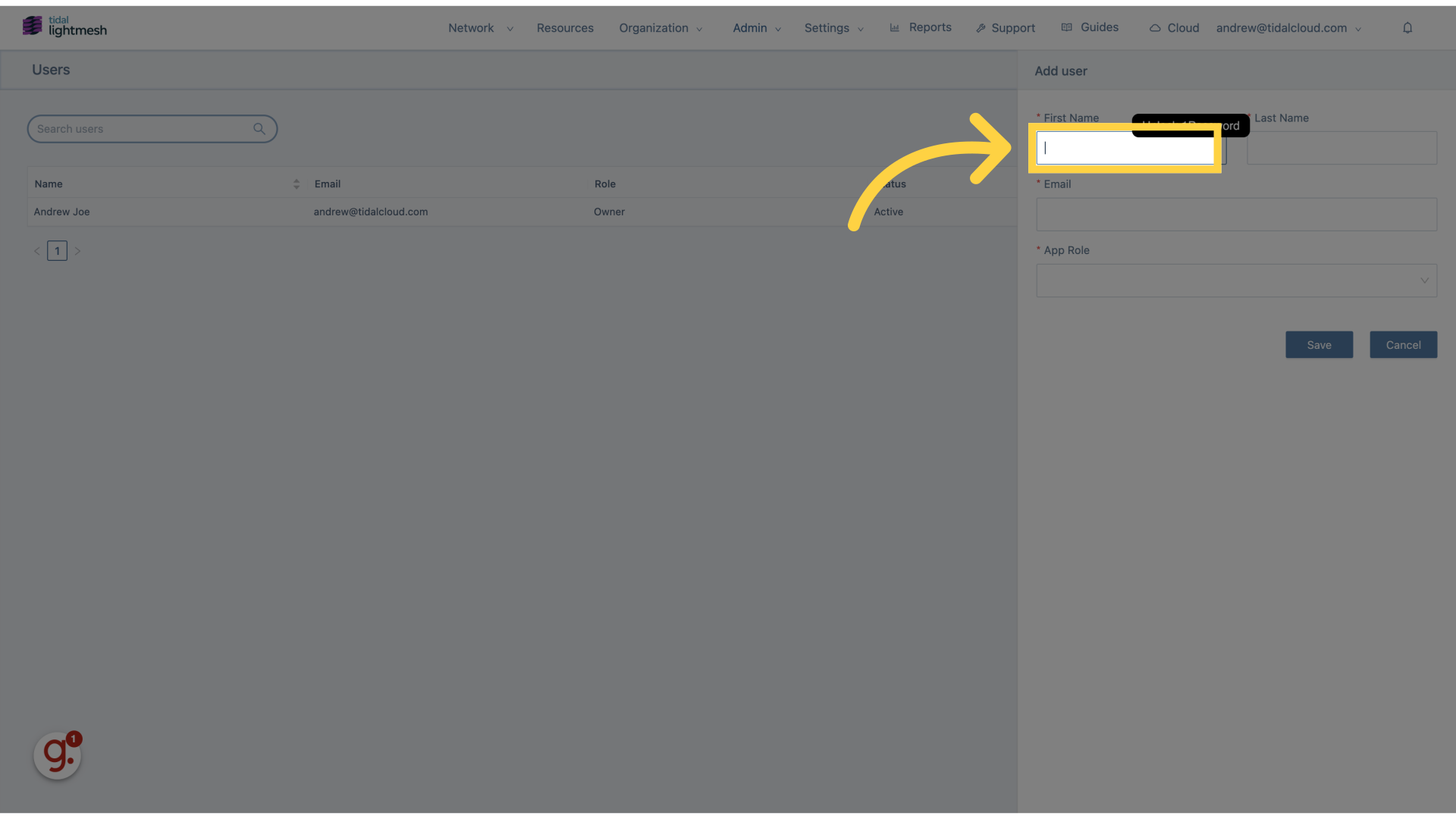The width and height of the screenshot is (1456, 819).
Task: Select the App Role dropdown
Action: 1236,280
